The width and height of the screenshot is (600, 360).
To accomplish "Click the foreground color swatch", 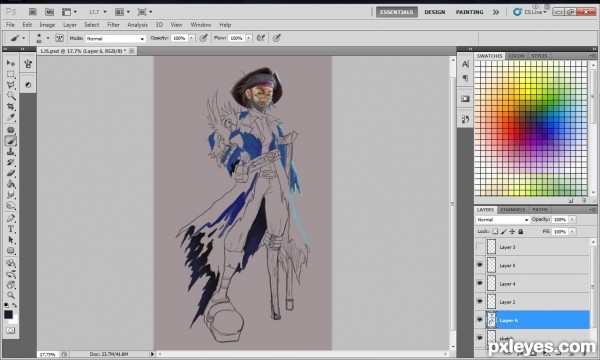I will [8, 314].
